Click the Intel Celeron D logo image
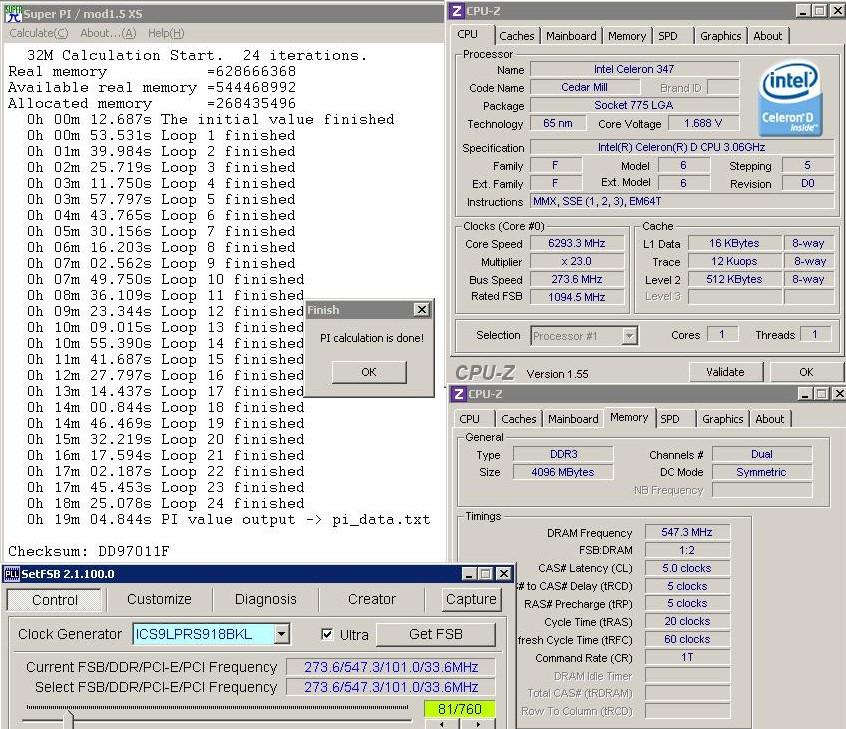Screen dimensions: 846x729 (791, 99)
